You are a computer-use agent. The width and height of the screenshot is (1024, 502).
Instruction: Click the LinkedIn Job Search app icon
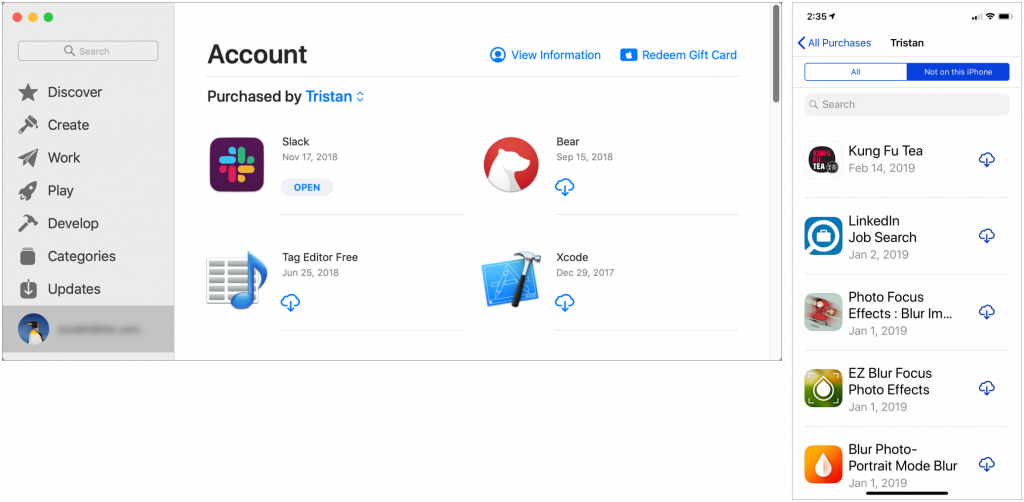(x=823, y=236)
